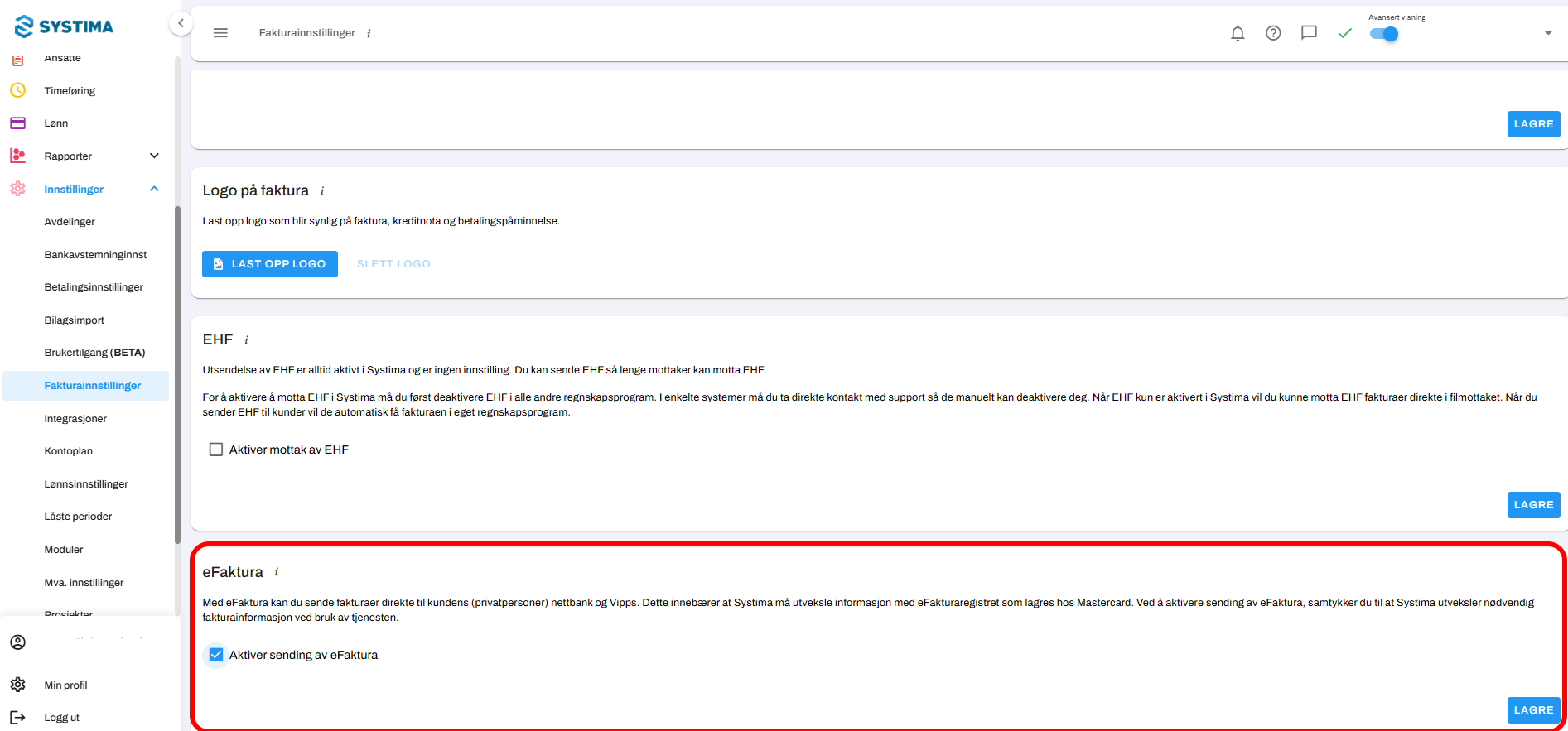
Task: Click LAGRE in the eFaktura section
Action: click(x=1534, y=710)
